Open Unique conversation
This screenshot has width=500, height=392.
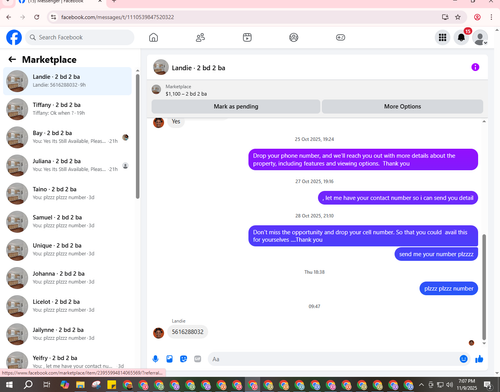click(x=67, y=250)
